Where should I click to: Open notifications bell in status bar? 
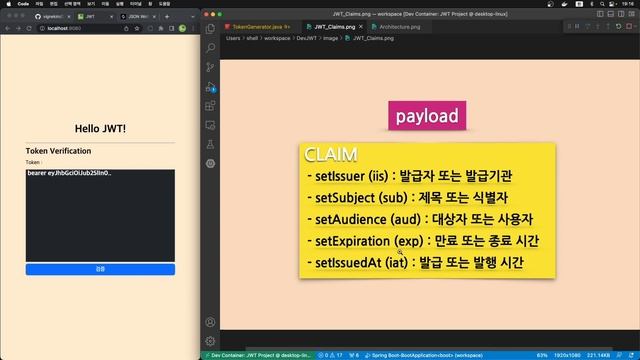point(631,356)
